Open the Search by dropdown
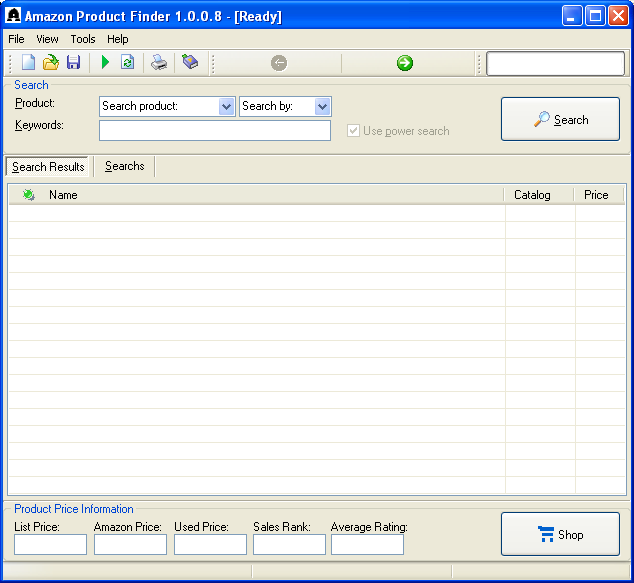Viewport: 634px width, 583px height. [x=322, y=106]
